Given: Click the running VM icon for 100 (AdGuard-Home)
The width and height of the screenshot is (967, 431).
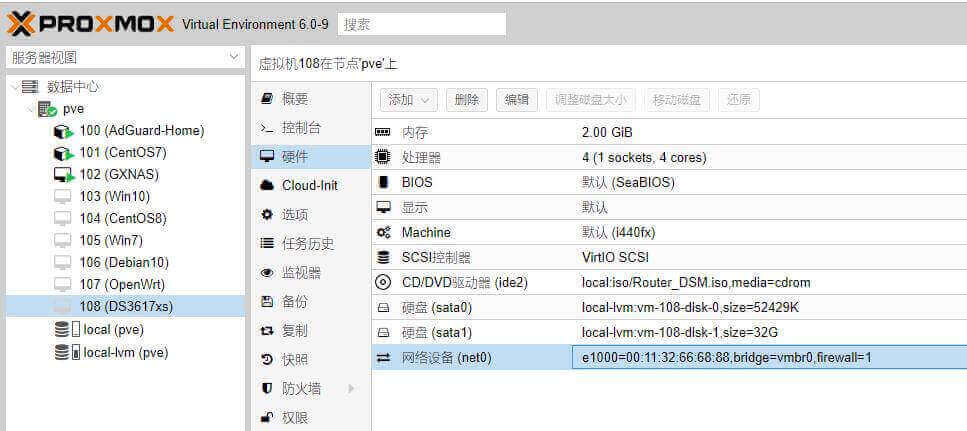Looking at the screenshot, I should [x=64, y=131].
